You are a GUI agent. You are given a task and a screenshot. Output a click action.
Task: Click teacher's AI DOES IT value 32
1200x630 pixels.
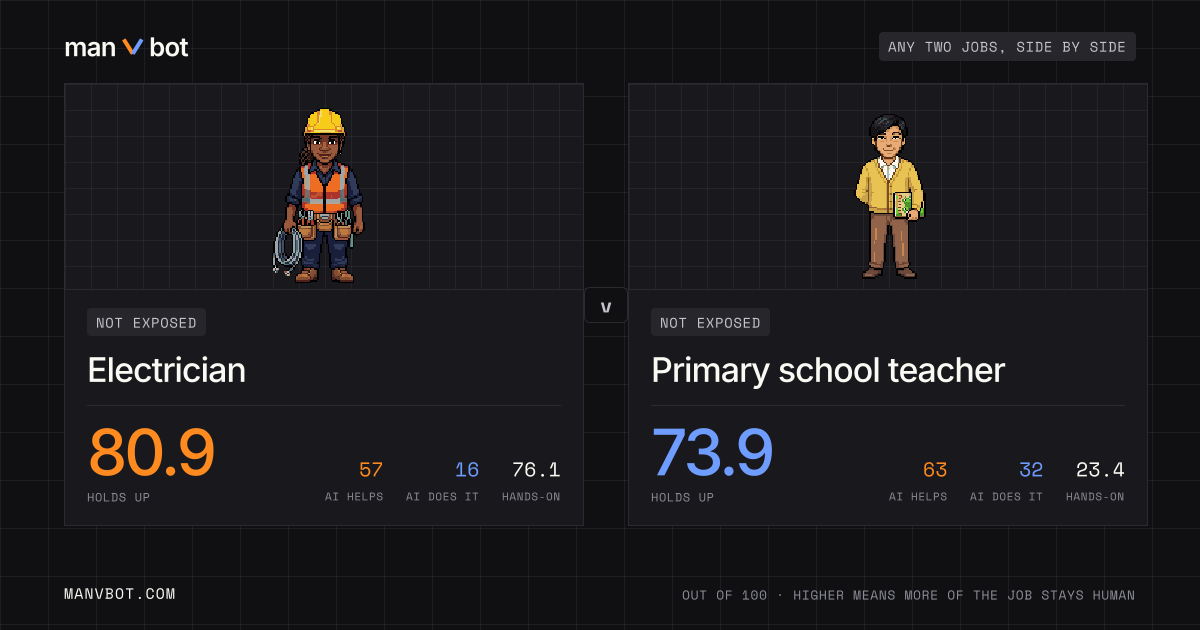[x=1031, y=470]
